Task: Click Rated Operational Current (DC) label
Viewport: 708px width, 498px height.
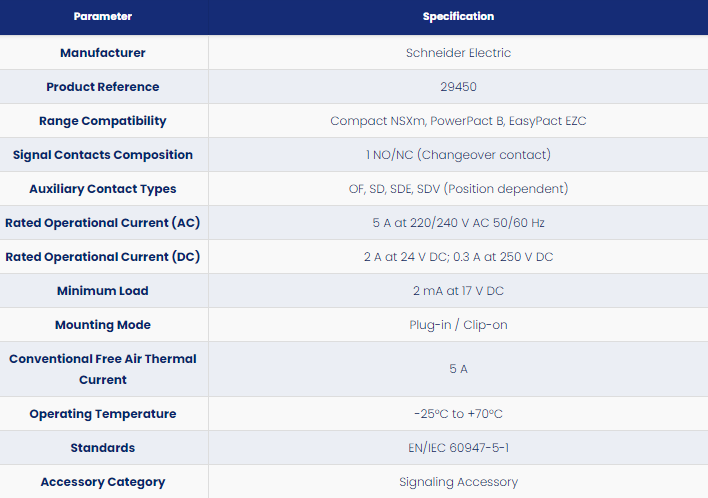Action: pyautogui.click(x=102, y=257)
